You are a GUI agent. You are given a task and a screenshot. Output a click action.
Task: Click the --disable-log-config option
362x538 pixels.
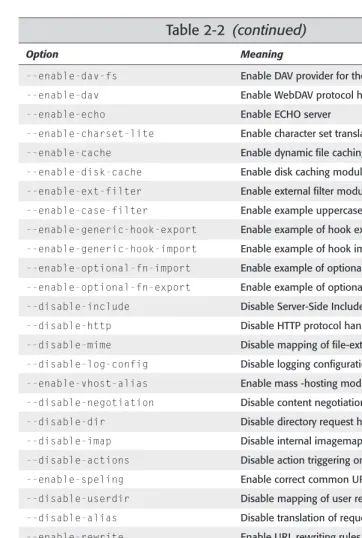coord(87,364)
